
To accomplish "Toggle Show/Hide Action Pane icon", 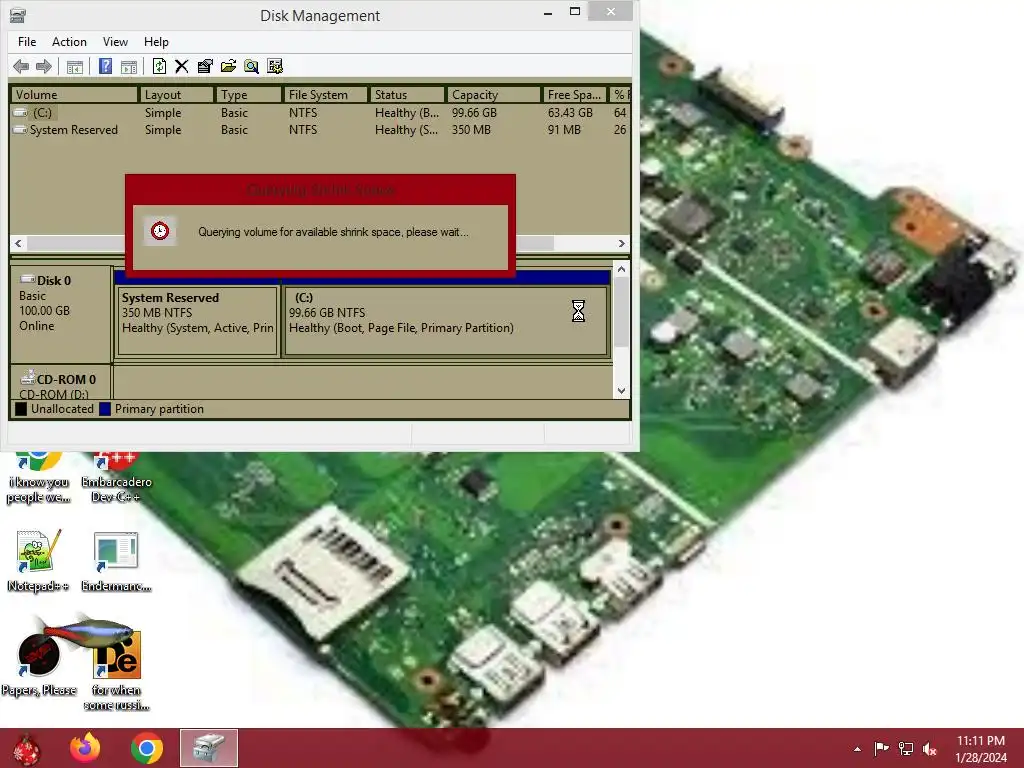I will pyautogui.click(x=129, y=67).
